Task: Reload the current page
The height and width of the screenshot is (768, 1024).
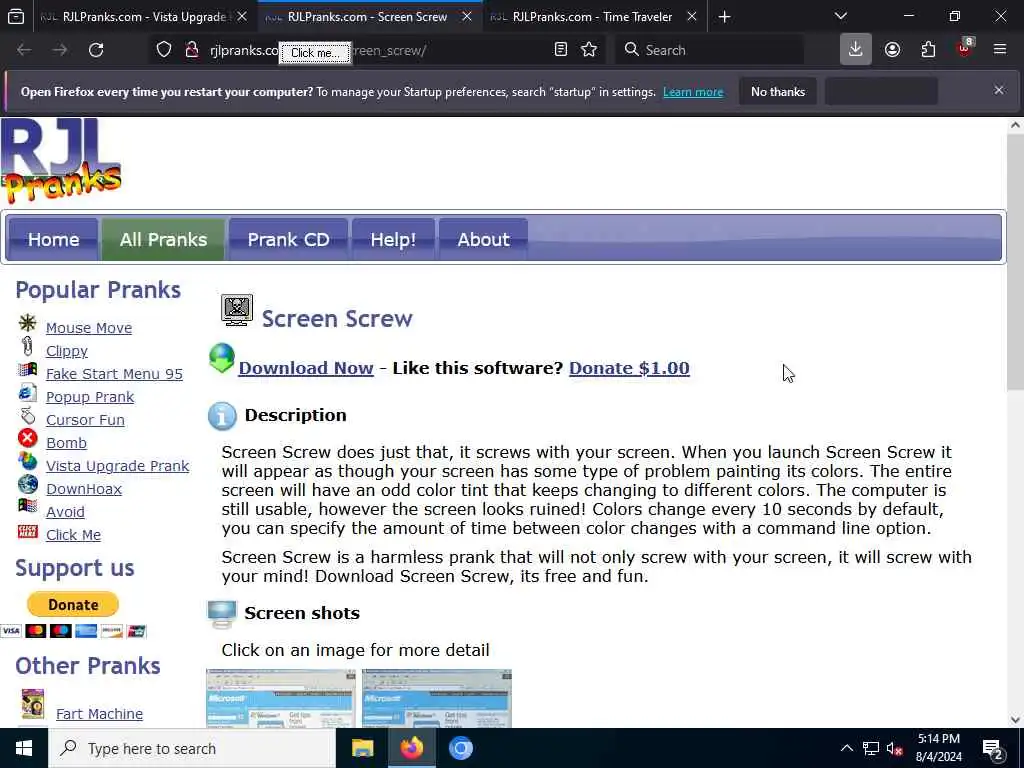Action: tap(96, 50)
